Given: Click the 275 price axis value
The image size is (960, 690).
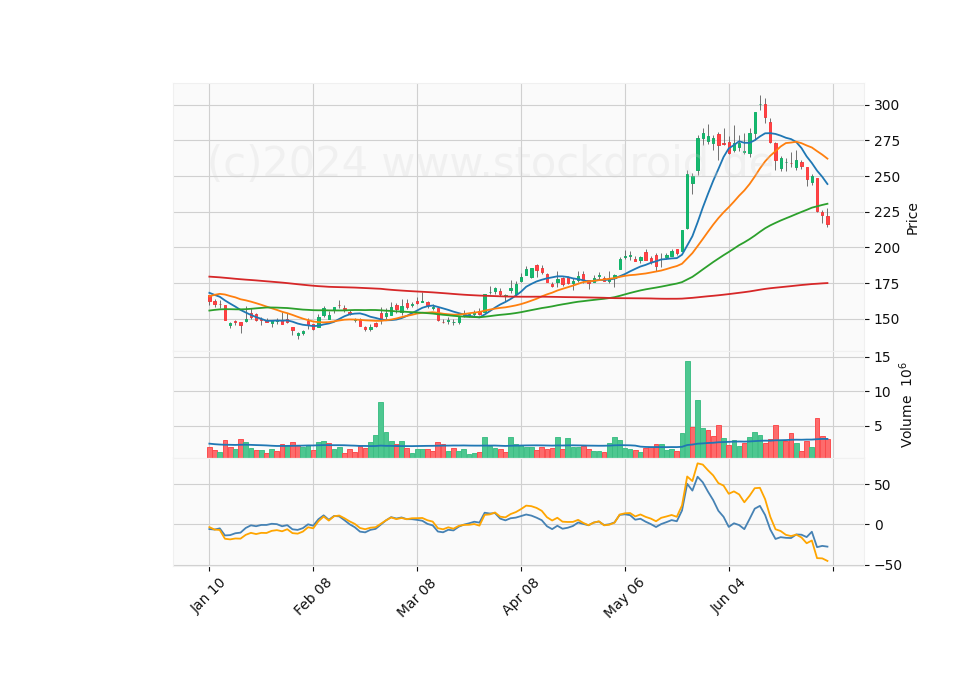Looking at the screenshot, I should tap(887, 141).
